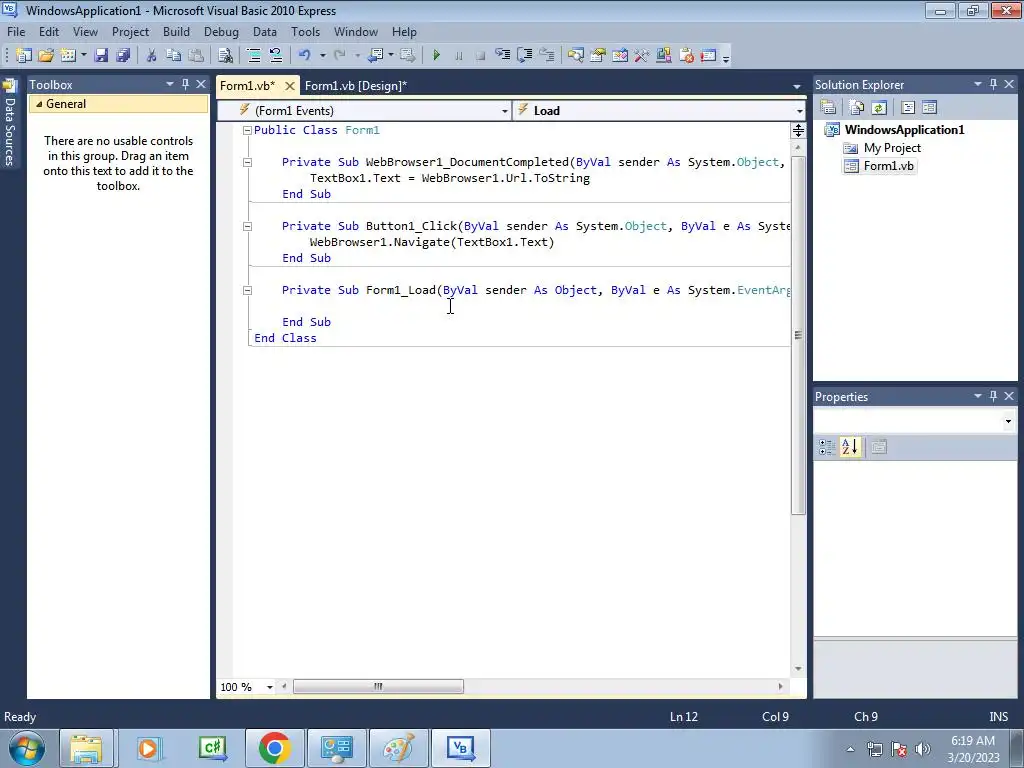Viewport: 1024px width, 768px height.
Task: Click the volume speaker tray icon
Action: [922, 748]
